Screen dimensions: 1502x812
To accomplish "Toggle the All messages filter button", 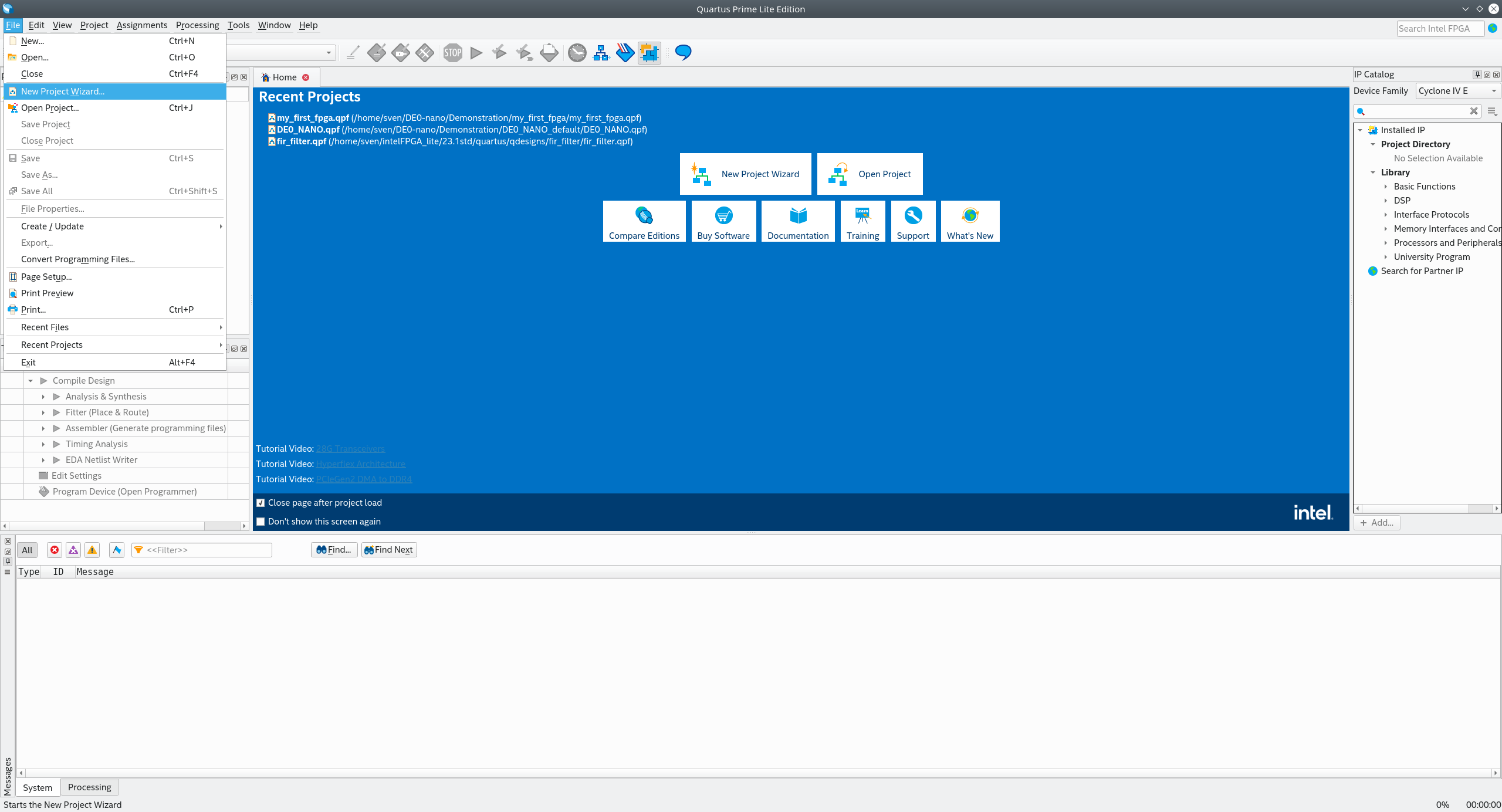I will [x=27, y=550].
